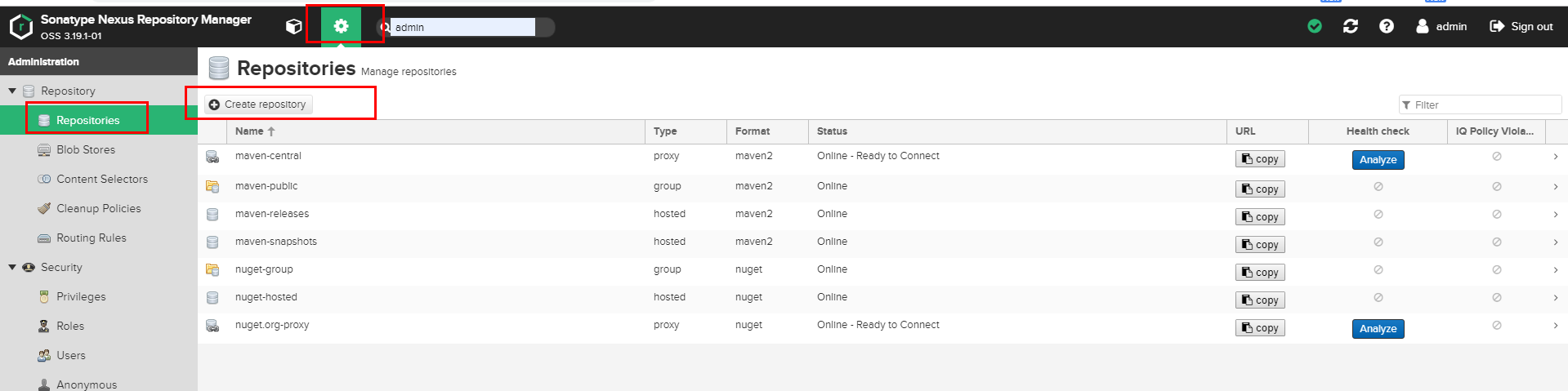Click maven-central IQ policy disabled icon

(x=1497, y=157)
